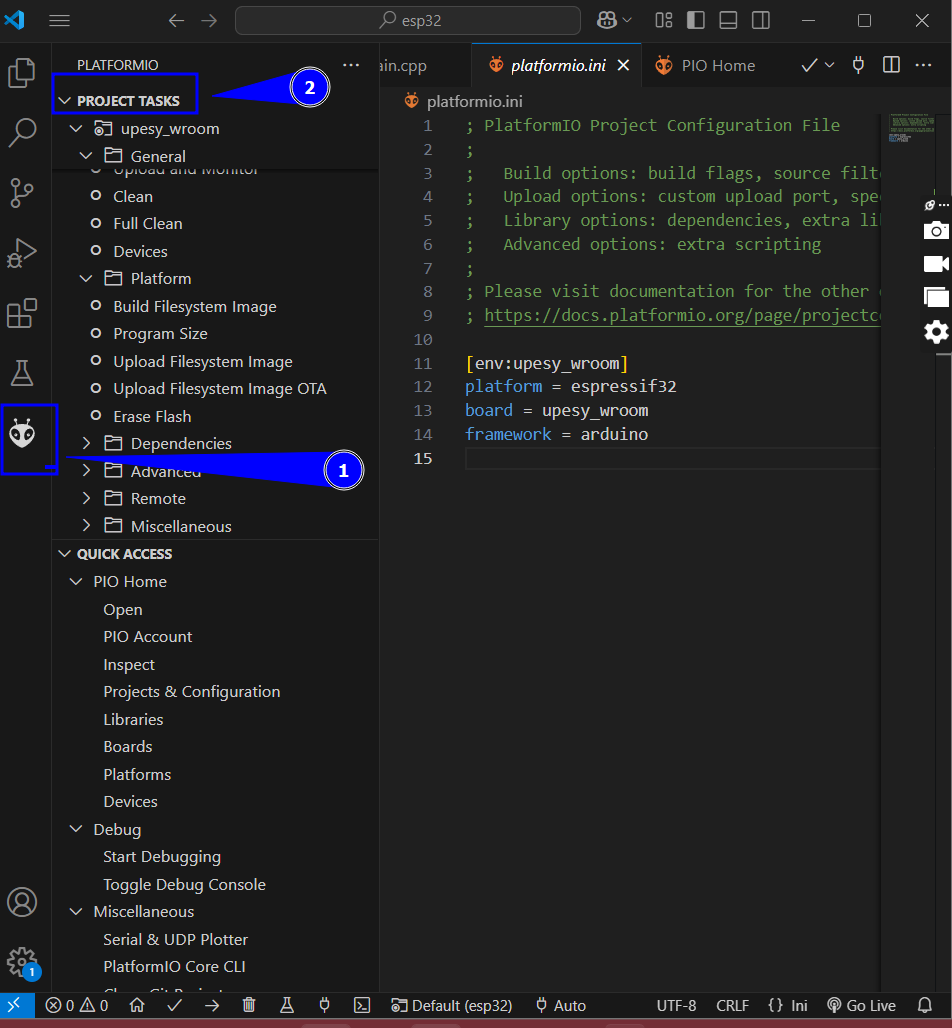
Task: Customize layout icon in title bar
Action: (x=664, y=20)
